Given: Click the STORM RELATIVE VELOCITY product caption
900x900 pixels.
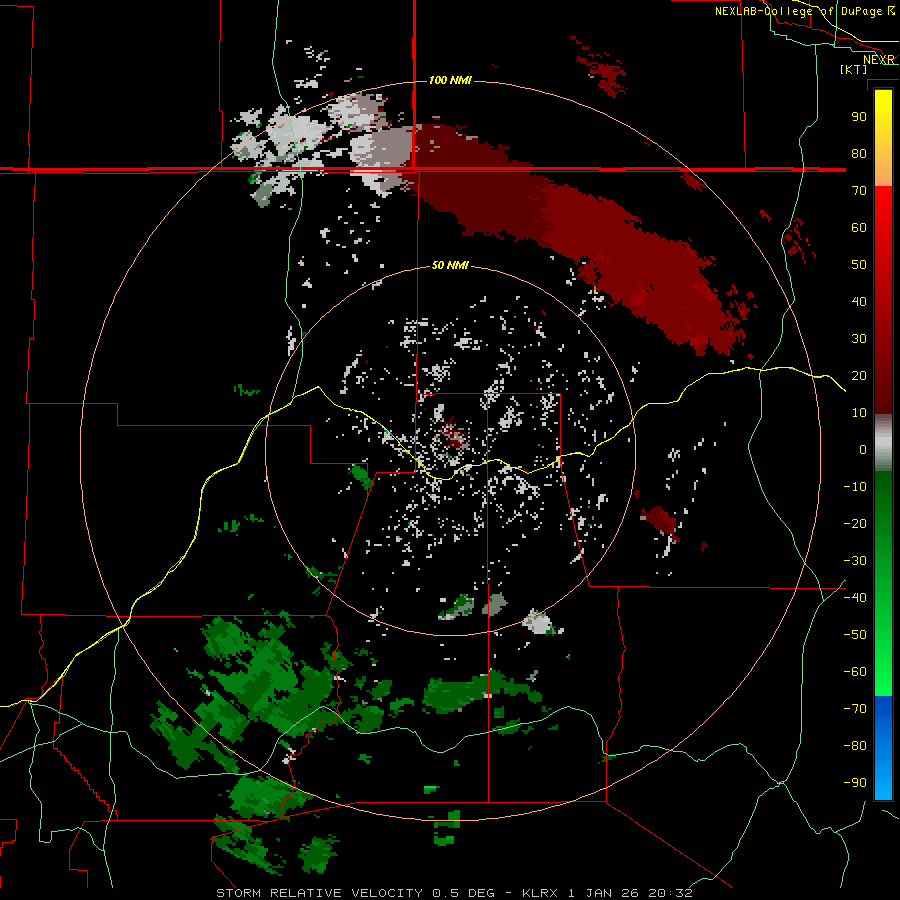Looking at the screenshot, I should 455,893.
